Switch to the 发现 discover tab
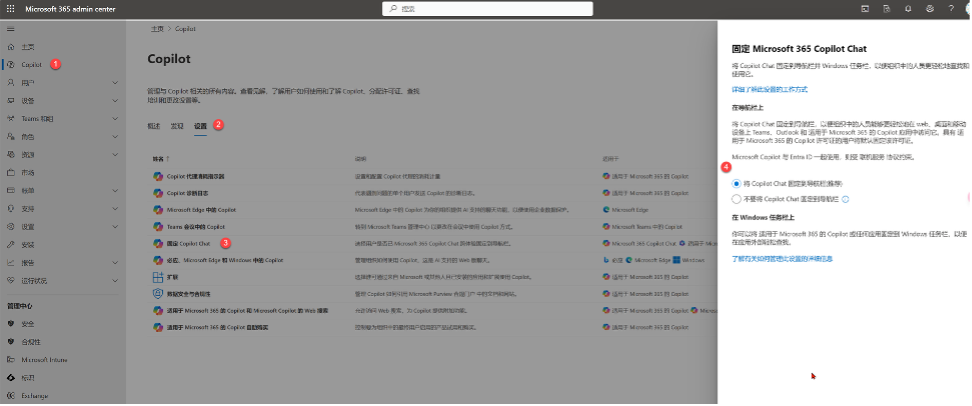Viewport: 972px width, 406px height. pos(177,126)
